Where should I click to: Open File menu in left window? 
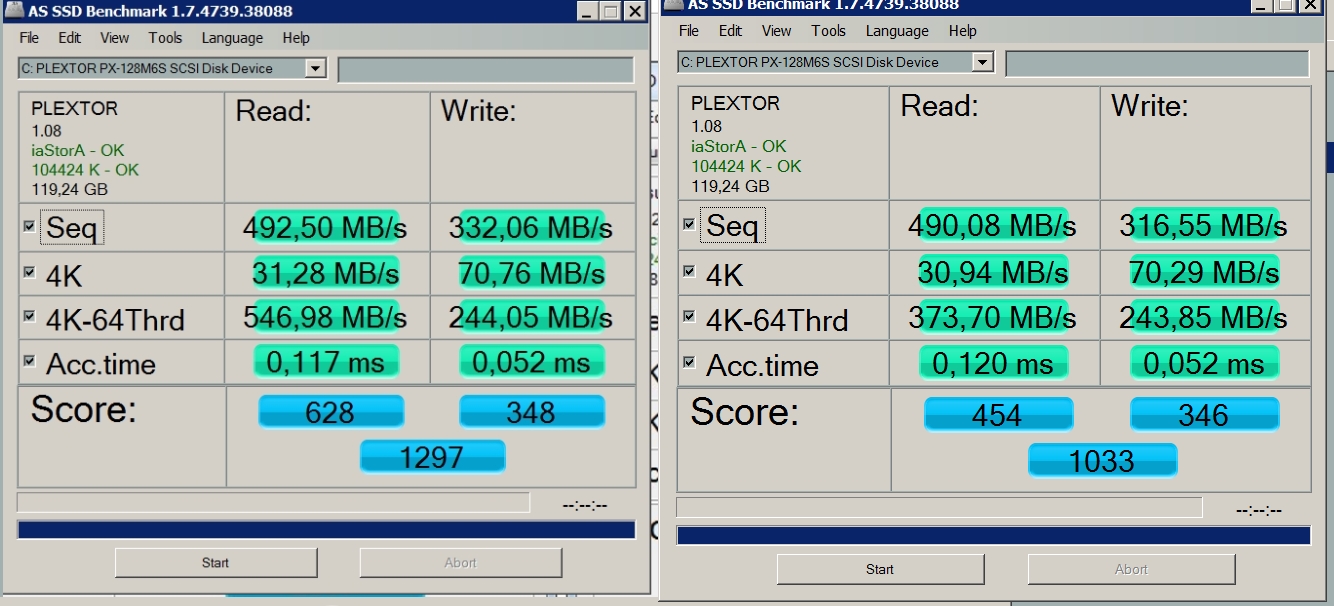29,38
